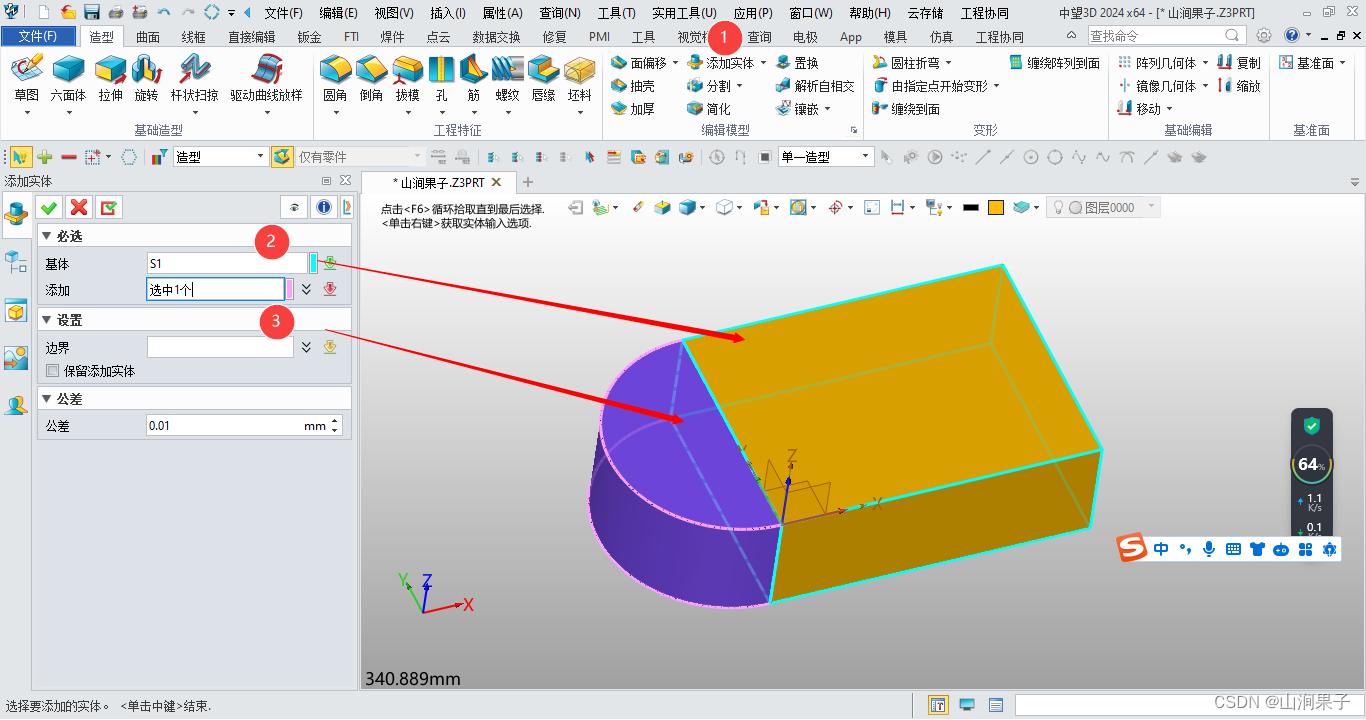Confirm with the green checkmark button
This screenshot has height=720, width=1366.
(x=48, y=207)
